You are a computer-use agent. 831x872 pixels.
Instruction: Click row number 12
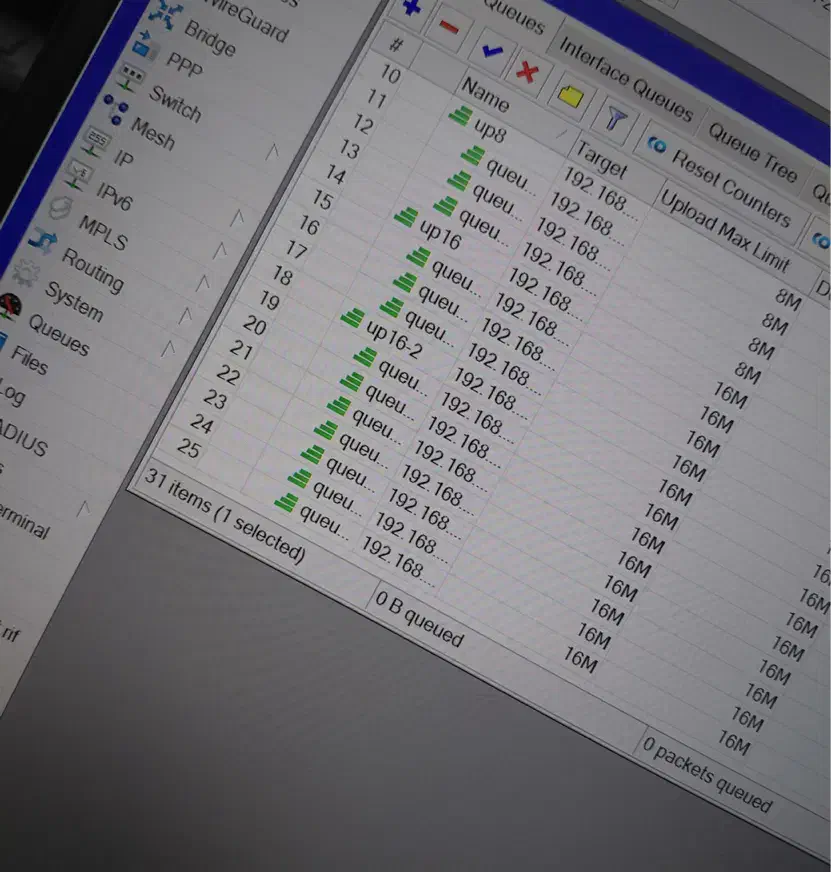click(x=363, y=123)
